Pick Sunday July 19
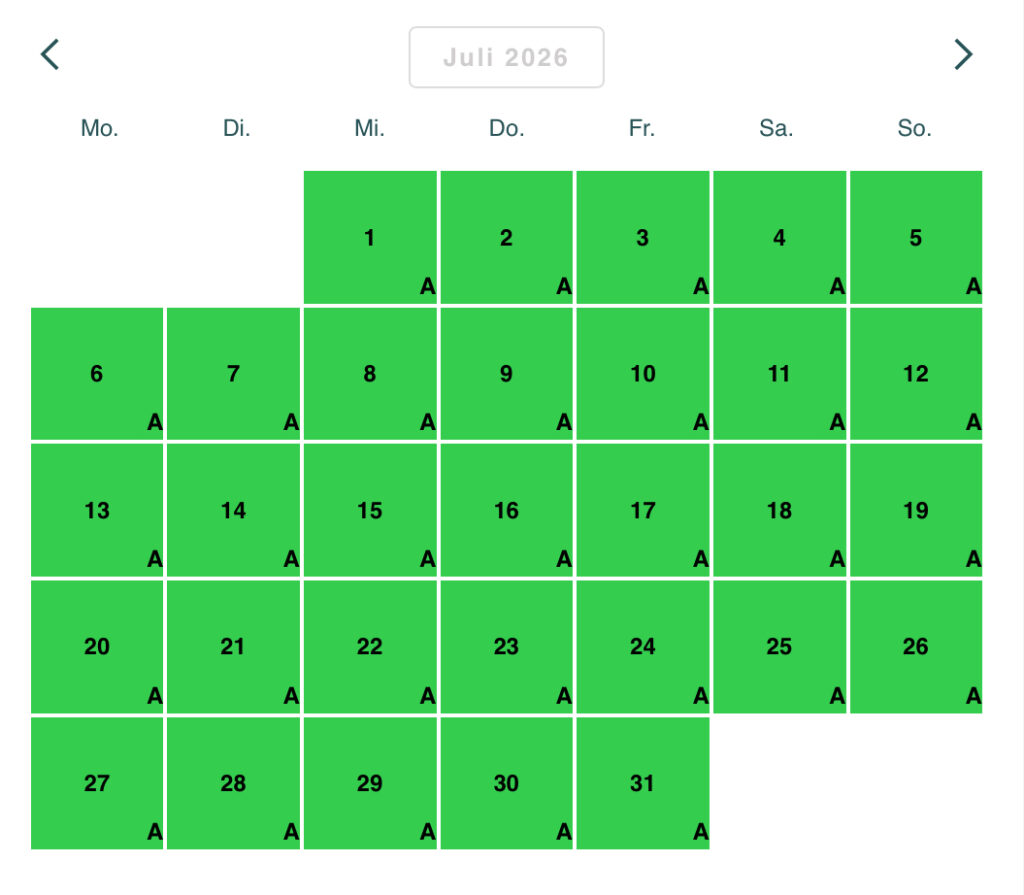The height and width of the screenshot is (895, 1024). pos(915,510)
